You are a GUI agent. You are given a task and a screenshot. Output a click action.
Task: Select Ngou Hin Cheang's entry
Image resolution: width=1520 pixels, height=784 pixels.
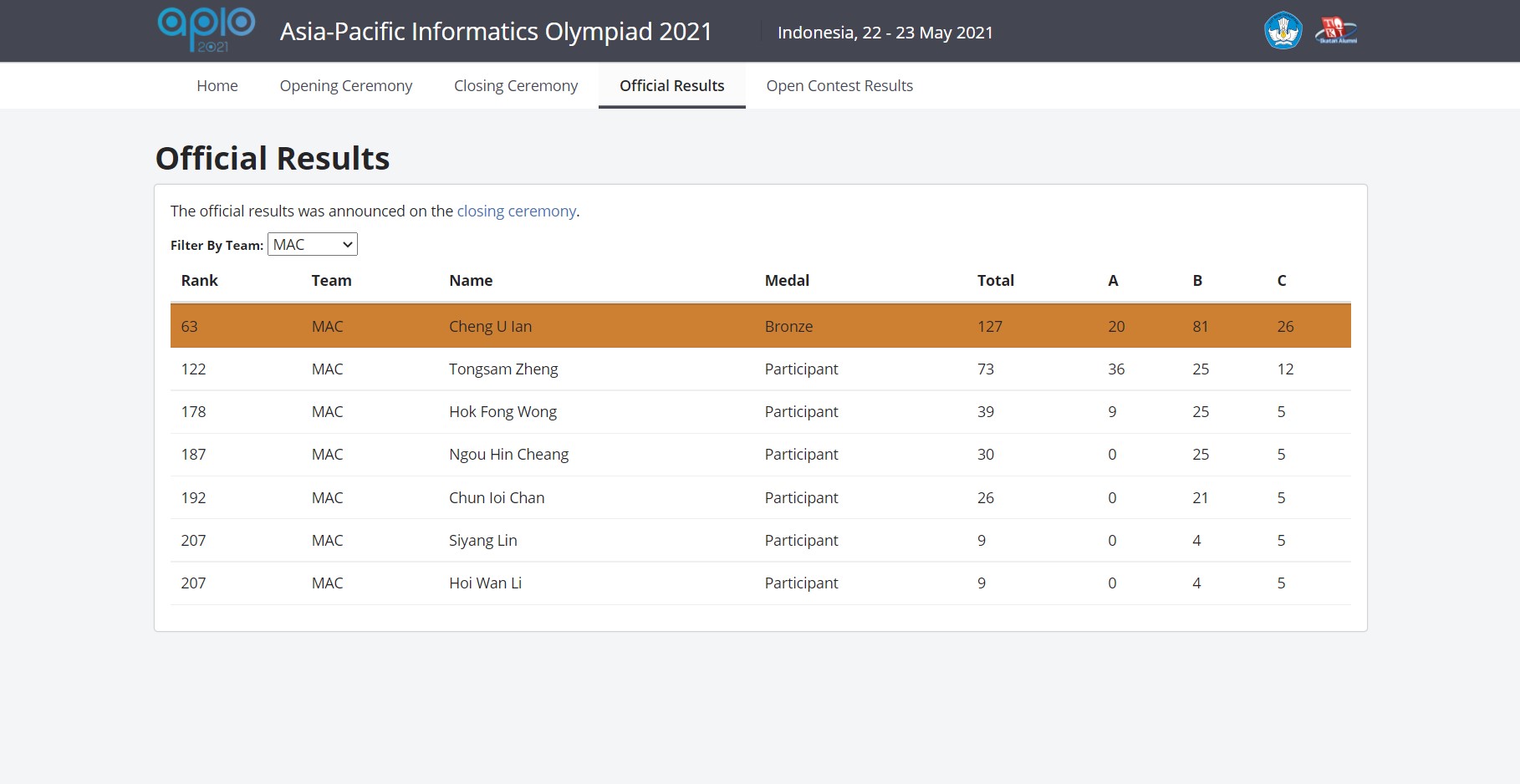click(508, 455)
